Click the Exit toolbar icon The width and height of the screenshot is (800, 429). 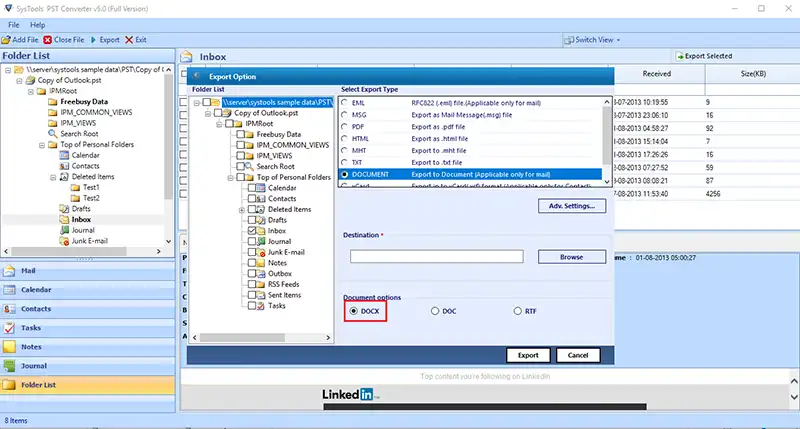pos(129,40)
